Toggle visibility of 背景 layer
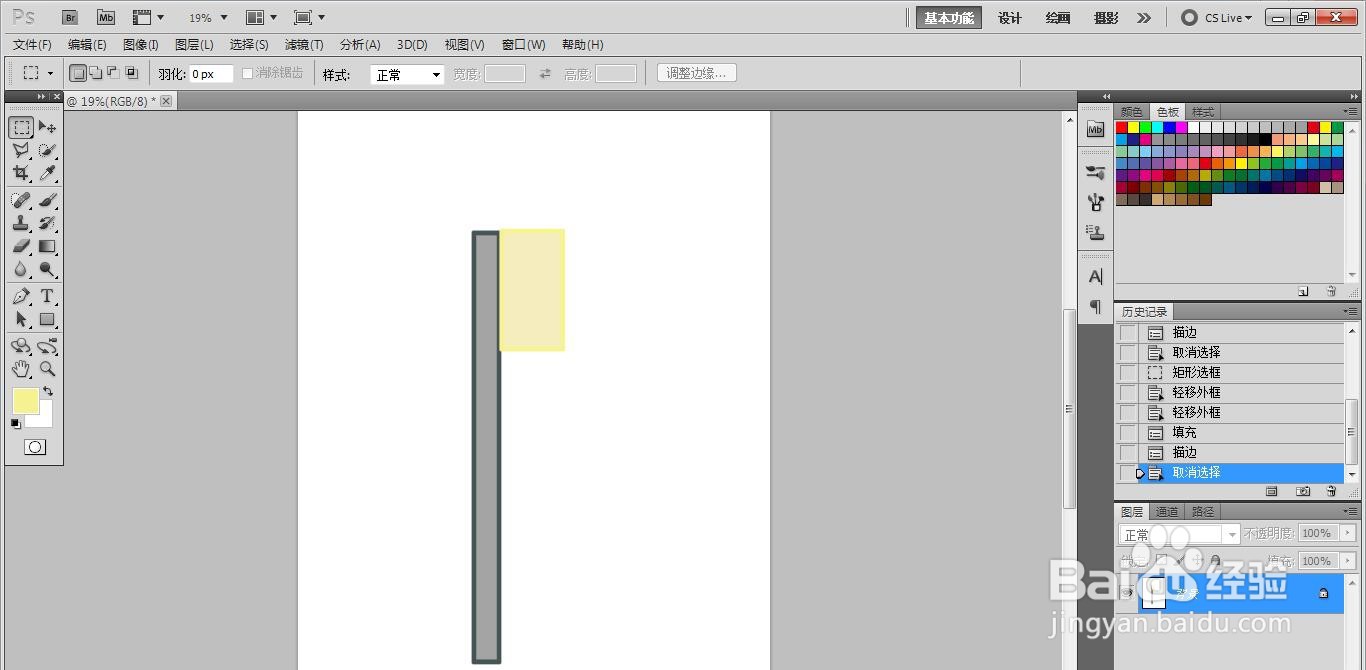The image size is (1366, 670). (1127, 594)
